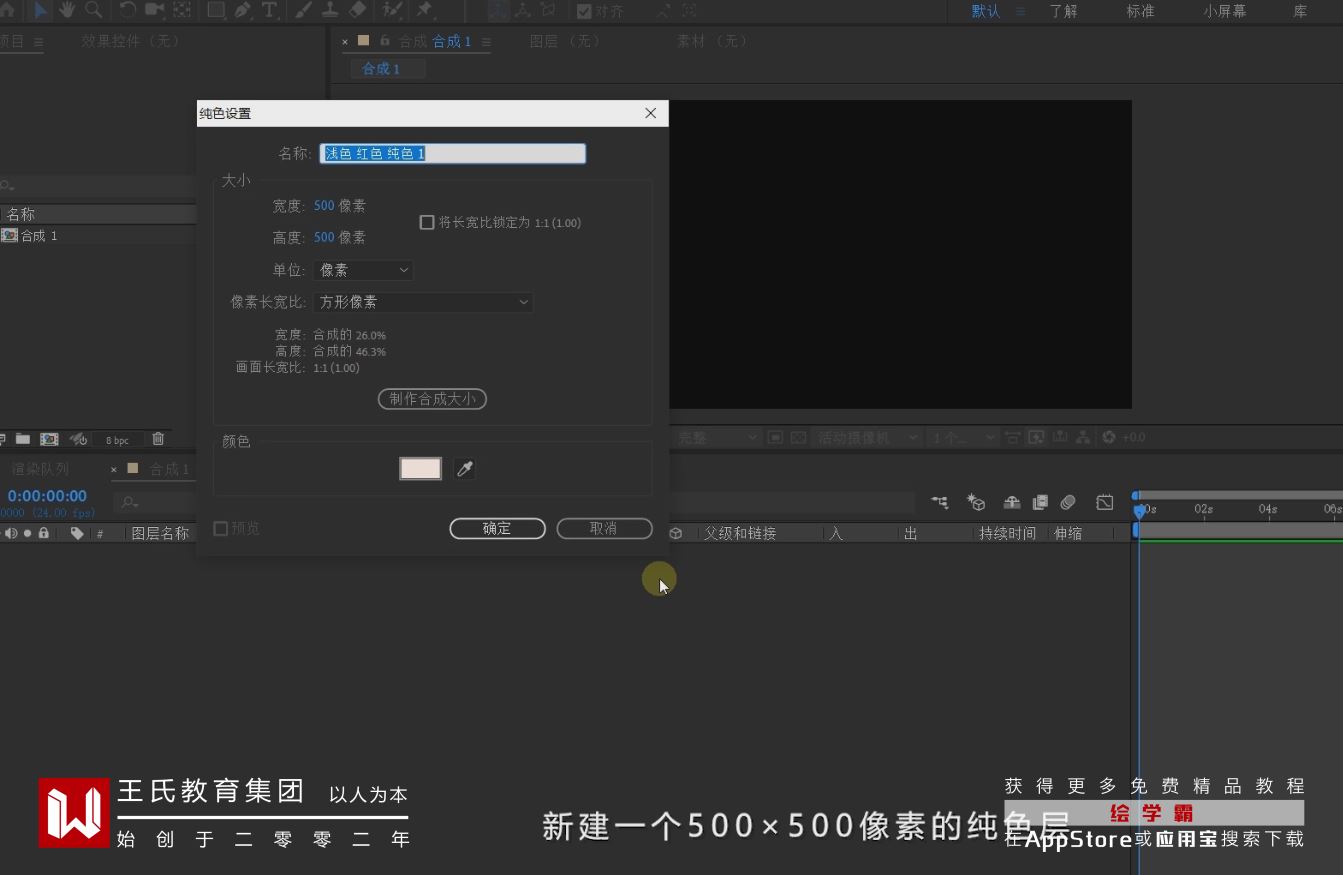Click the 合成 1 breadcrumb in viewer
The width and height of the screenshot is (1343, 875).
[381, 68]
